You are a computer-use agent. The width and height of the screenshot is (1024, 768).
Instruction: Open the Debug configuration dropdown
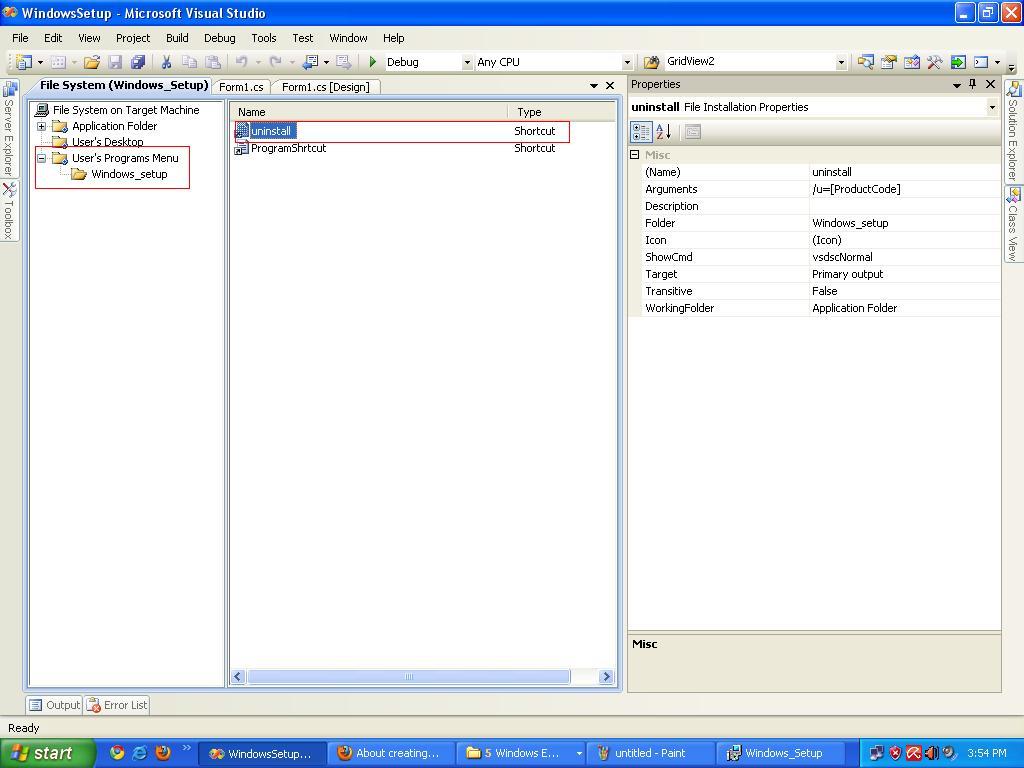coord(467,62)
